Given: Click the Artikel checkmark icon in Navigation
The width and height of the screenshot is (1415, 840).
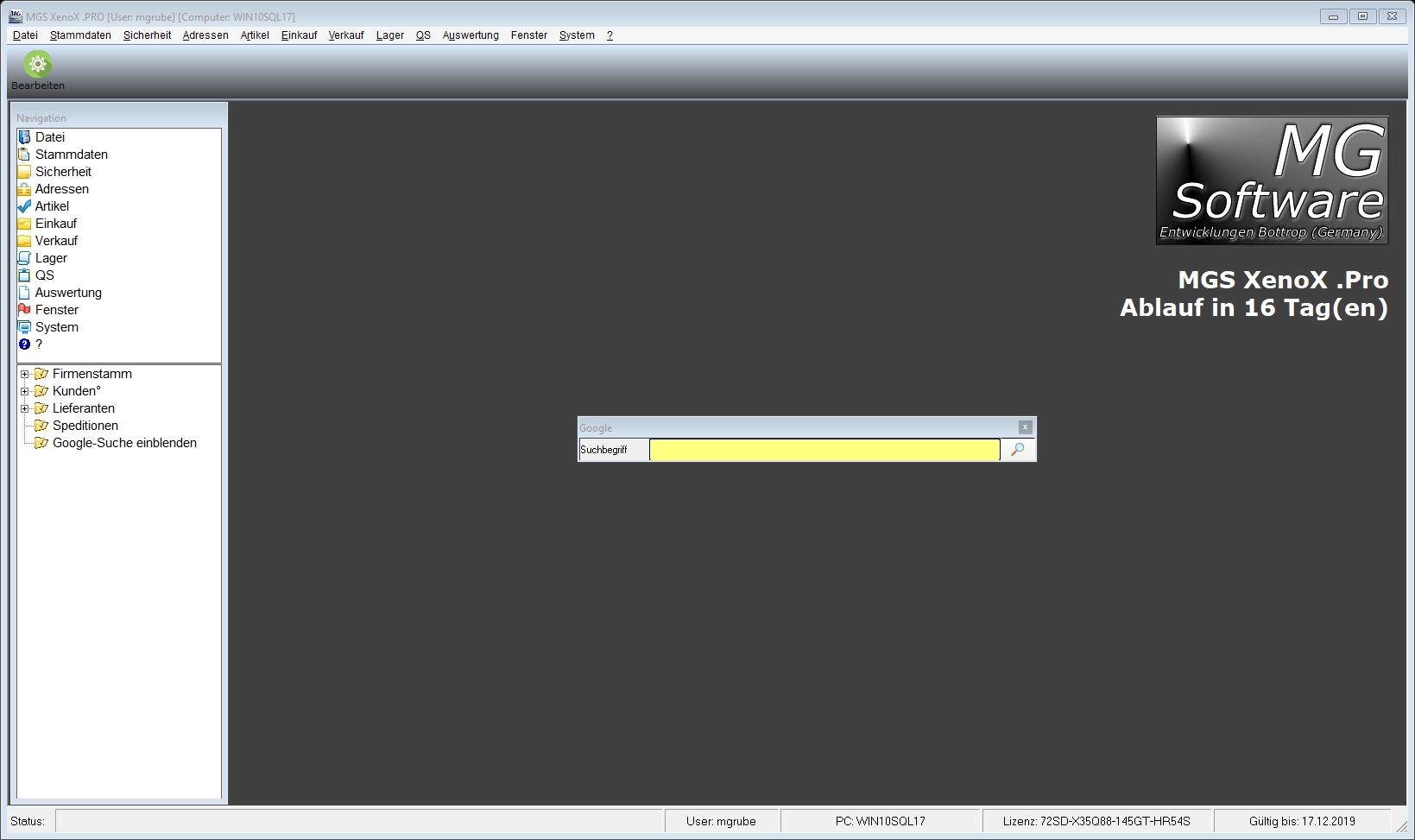Looking at the screenshot, I should point(24,206).
